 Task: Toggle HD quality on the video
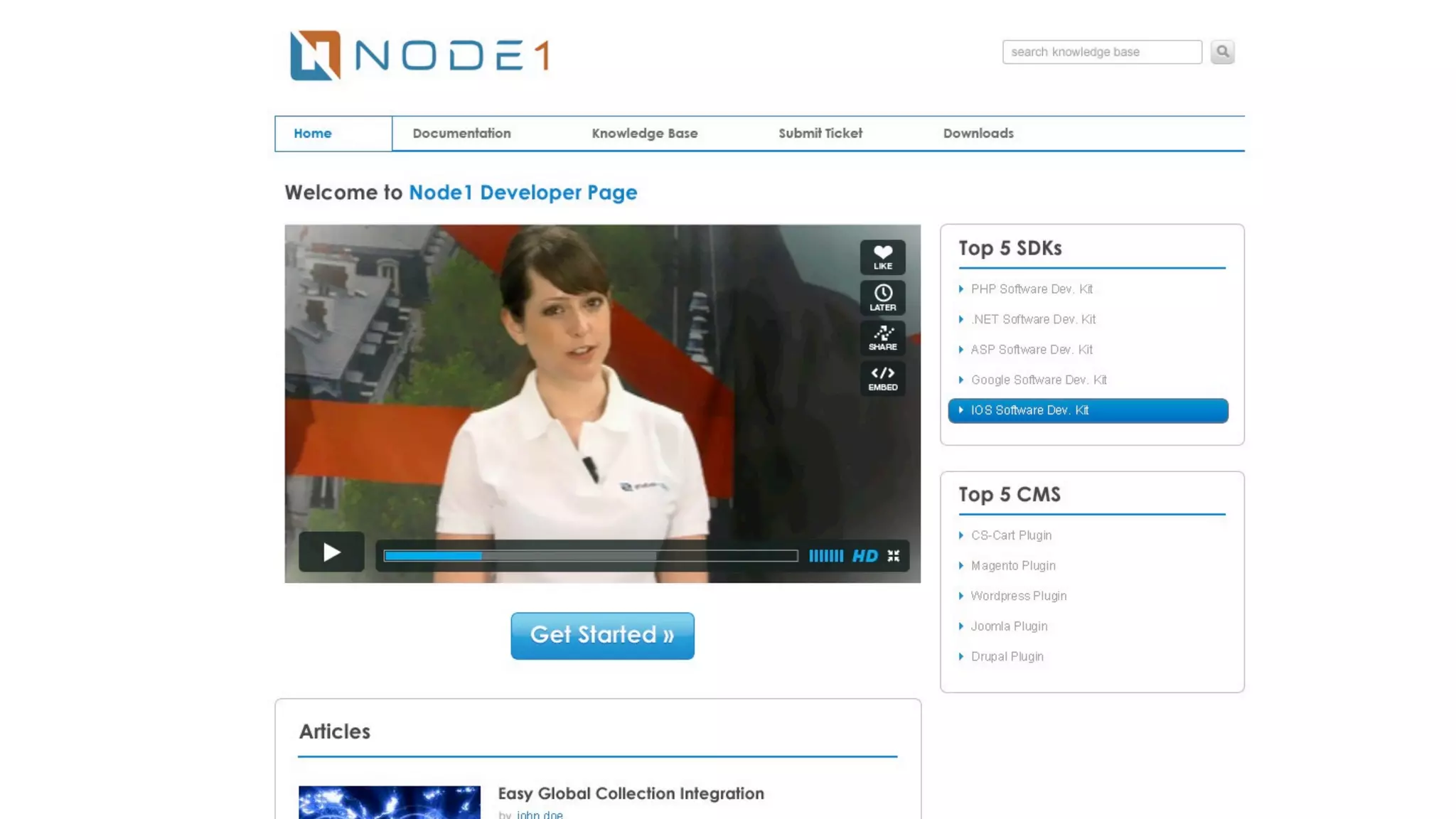pyautogui.click(x=864, y=556)
